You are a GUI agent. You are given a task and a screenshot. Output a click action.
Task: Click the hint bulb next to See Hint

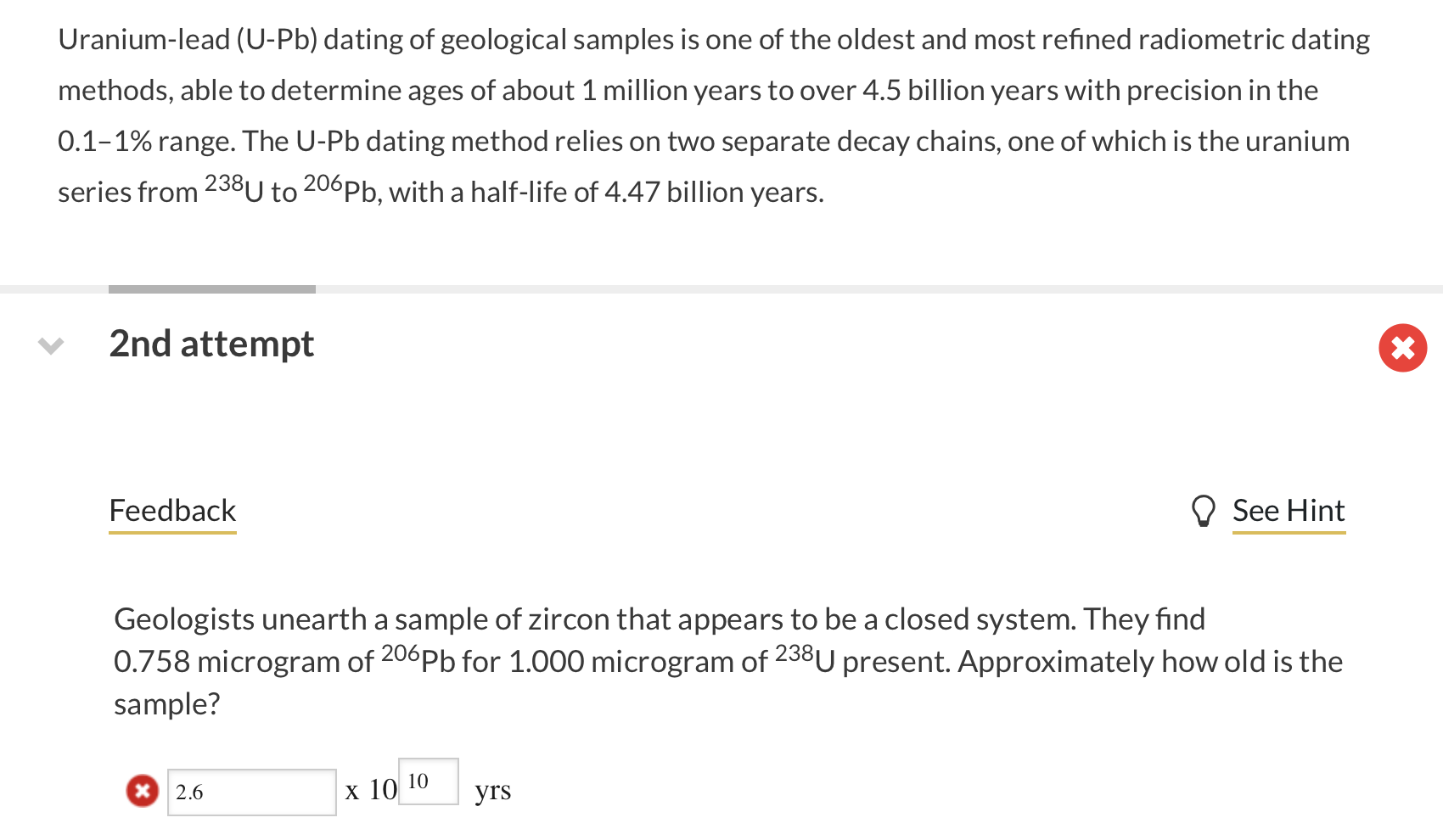tap(1203, 510)
